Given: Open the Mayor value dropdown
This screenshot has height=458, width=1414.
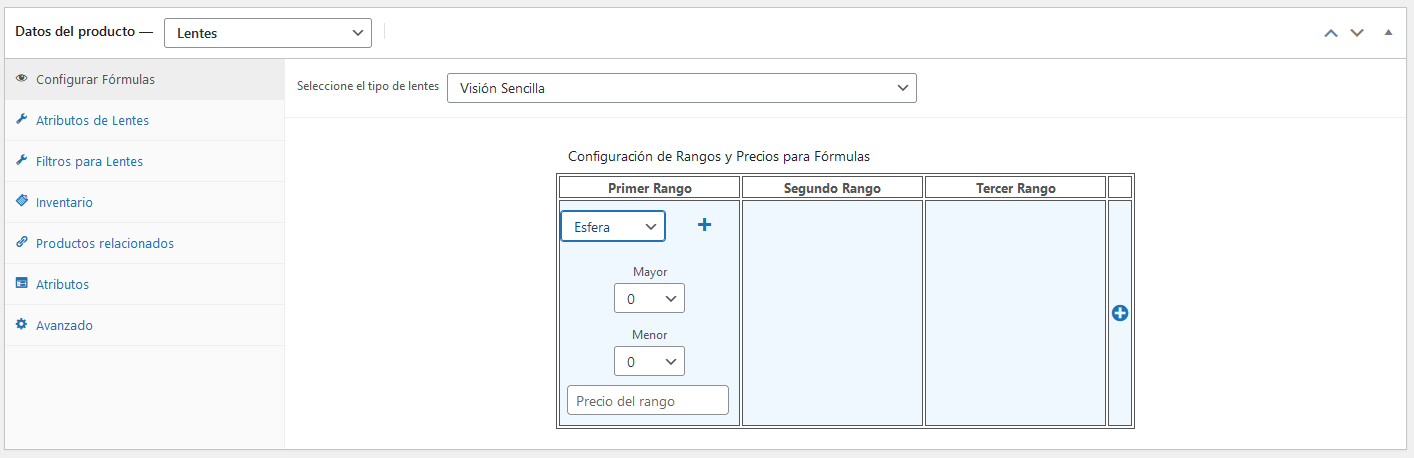Looking at the screenshot, I should click(x=649, y=298).
